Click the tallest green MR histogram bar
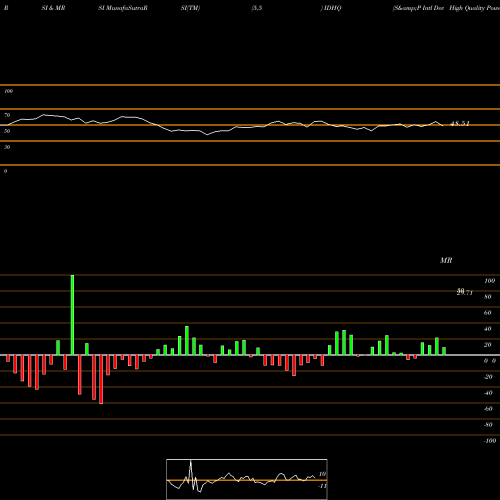 pyautogui.click(x=72, y=315)
